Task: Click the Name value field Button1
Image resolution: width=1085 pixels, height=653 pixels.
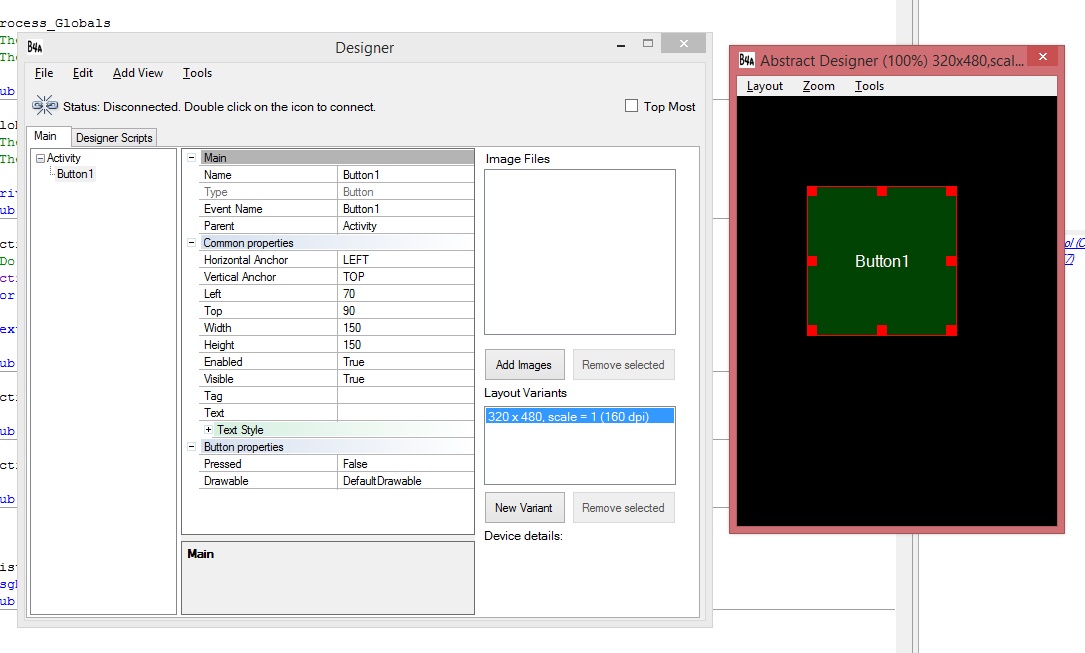Action: tap(405, 175)
